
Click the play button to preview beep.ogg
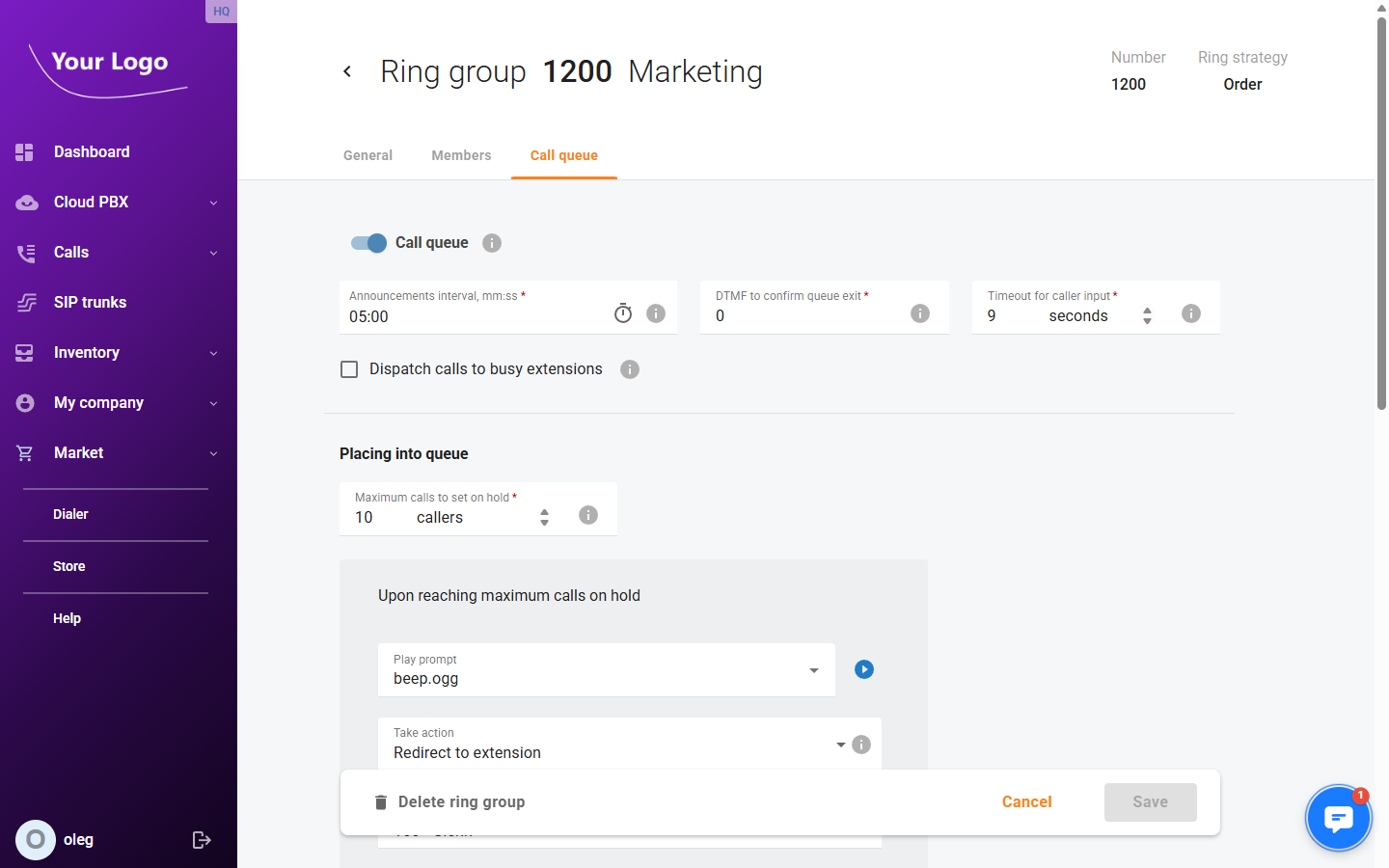click(863, 668)
